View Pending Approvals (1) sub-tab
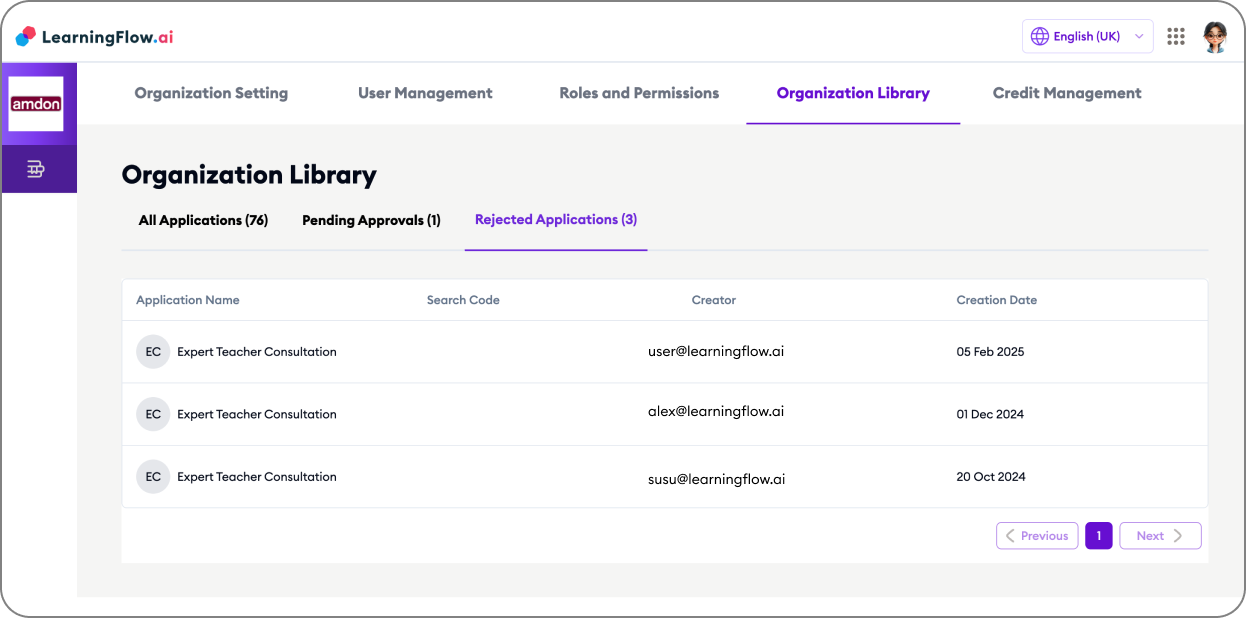This screenshot has height=618, width=1246. tap(371, 220)
